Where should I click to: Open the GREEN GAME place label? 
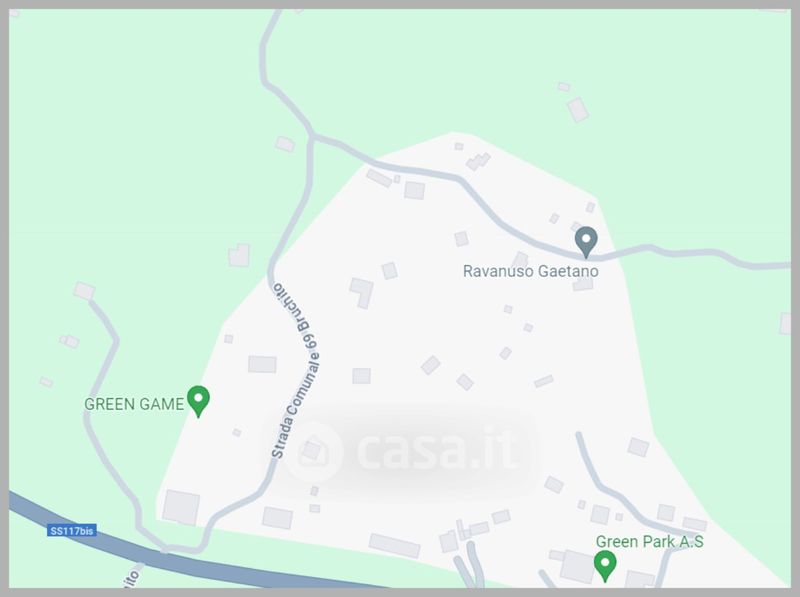click(x=134, y=404)
